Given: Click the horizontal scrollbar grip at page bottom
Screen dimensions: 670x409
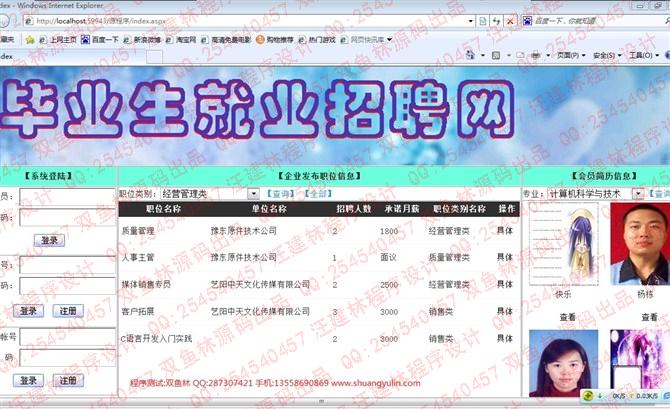Looking at the screenshot, I should point(321,402).
